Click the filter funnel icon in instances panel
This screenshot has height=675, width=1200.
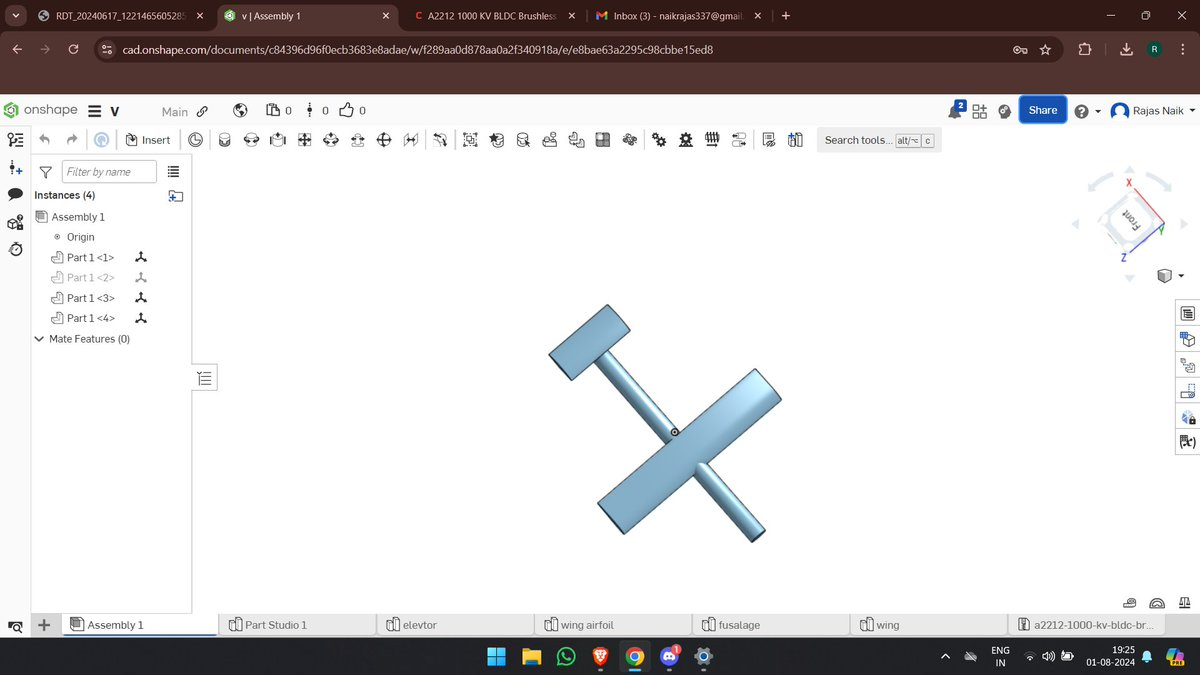click(45, 172)
